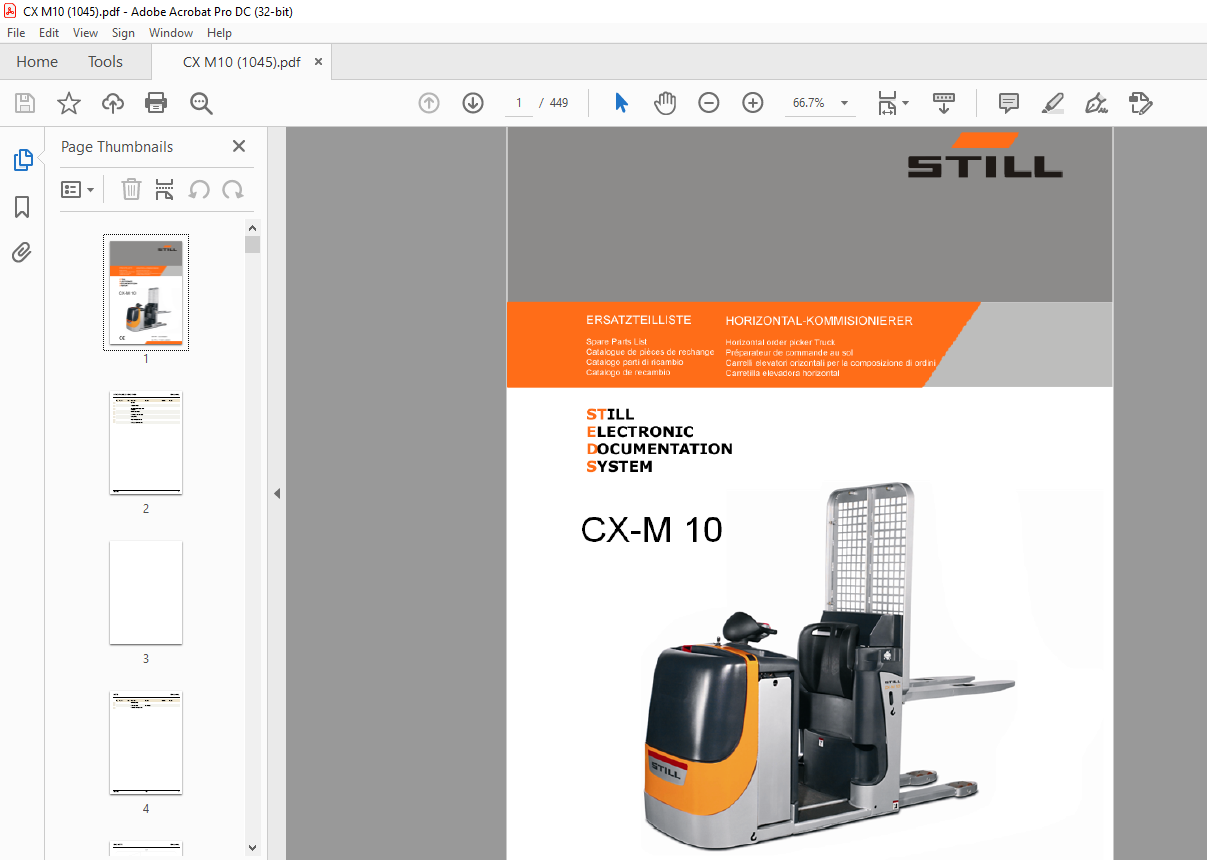Click the HORIZONTAL-KOMMISIONIERER heading text
The height and width of the screenshot is (860, 1207).
click(x=819, y=321)
